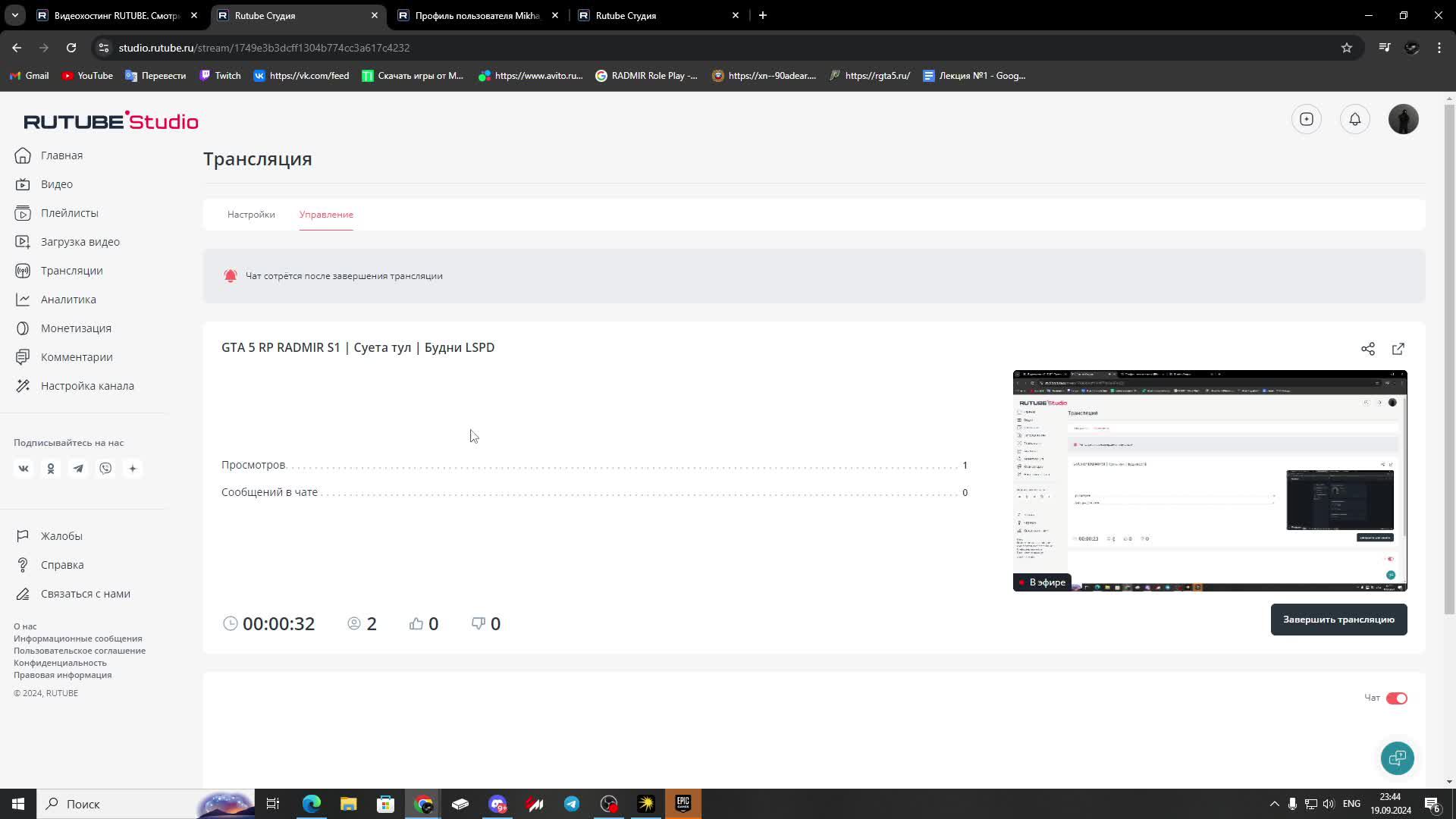Open Информационные сообщения link
The width and height of the screenshot is (1456, 819).
(x=77, y=639)
